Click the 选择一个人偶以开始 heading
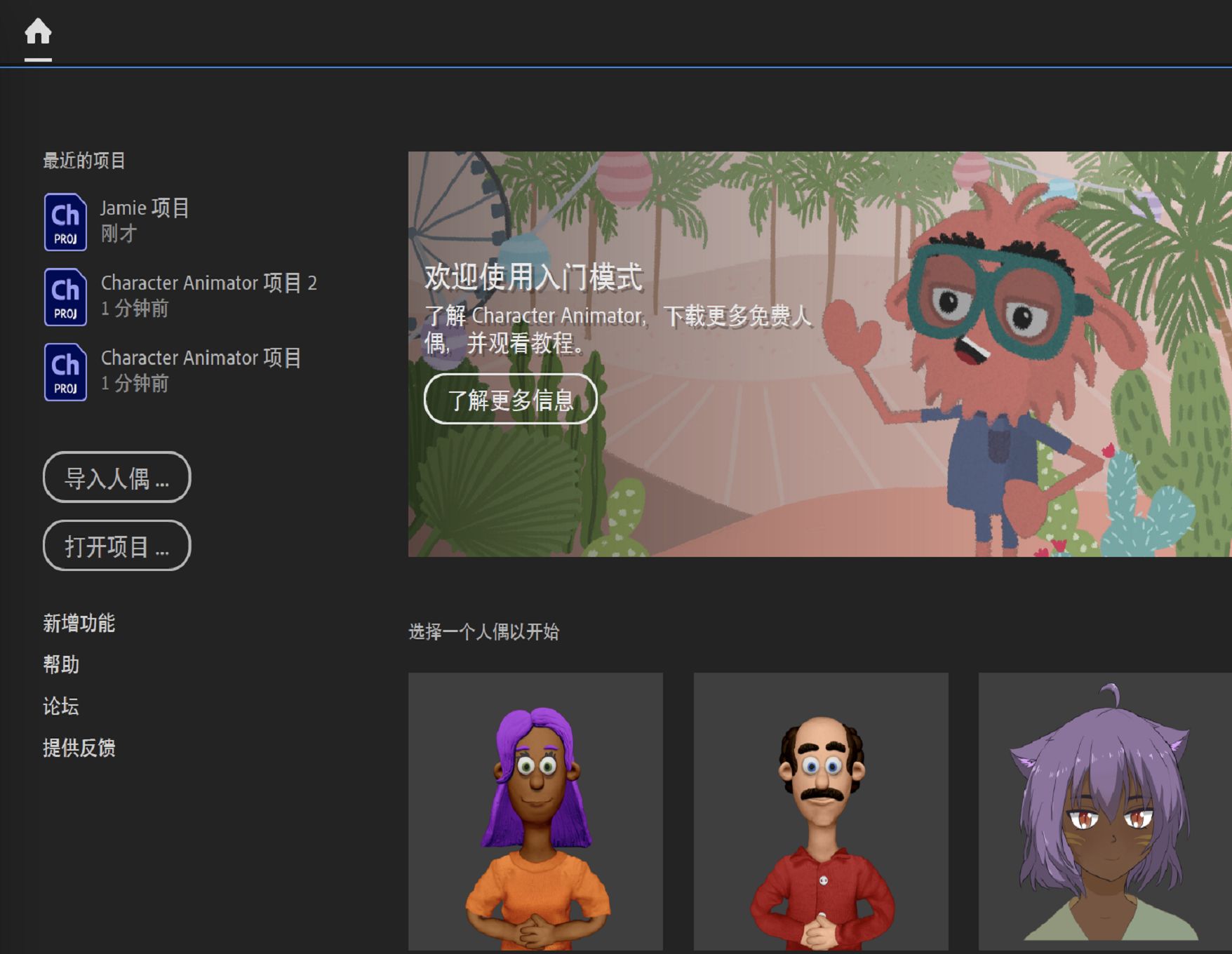The width and height of the screenshot is (1232, 954). 484,631
